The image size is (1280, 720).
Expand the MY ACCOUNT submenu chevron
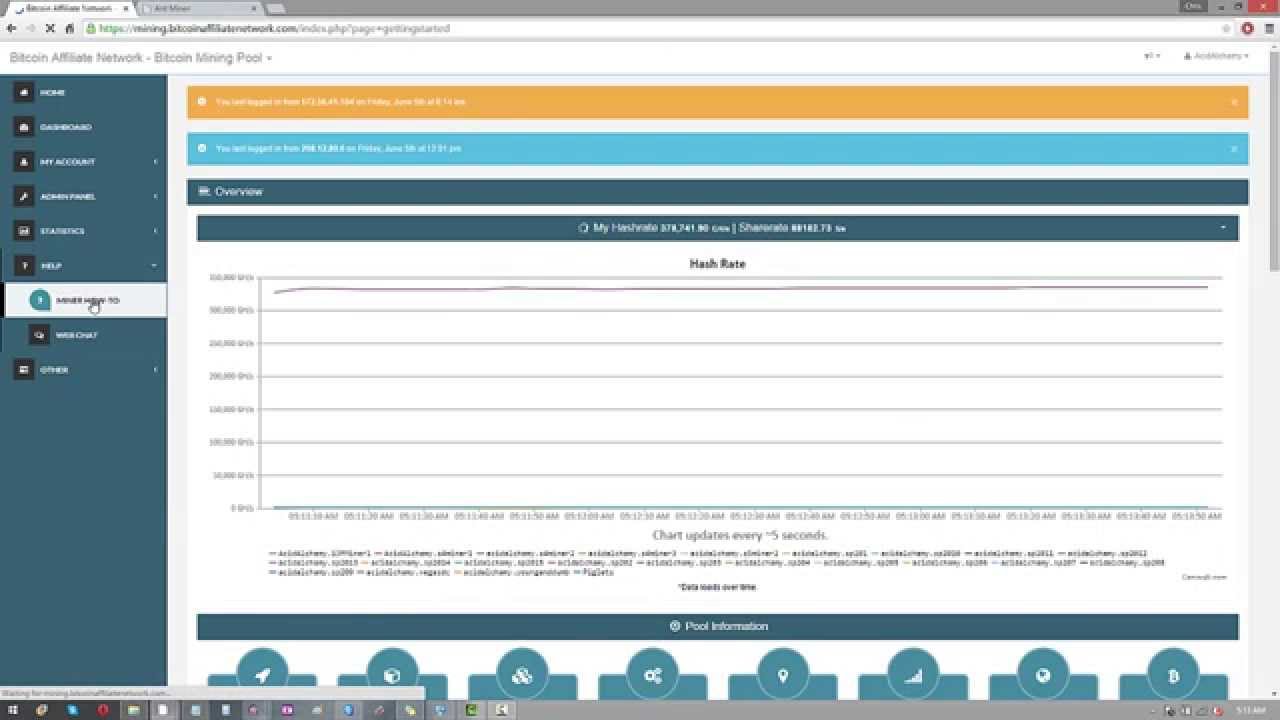(155, 162)
